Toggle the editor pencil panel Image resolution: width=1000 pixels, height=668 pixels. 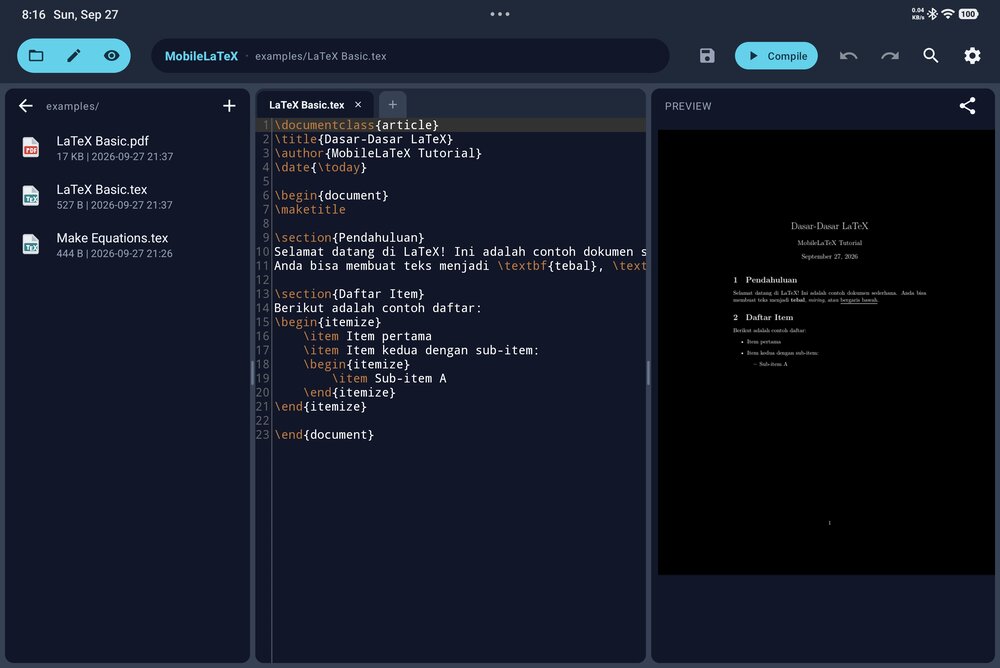click(x=74, y=56)
